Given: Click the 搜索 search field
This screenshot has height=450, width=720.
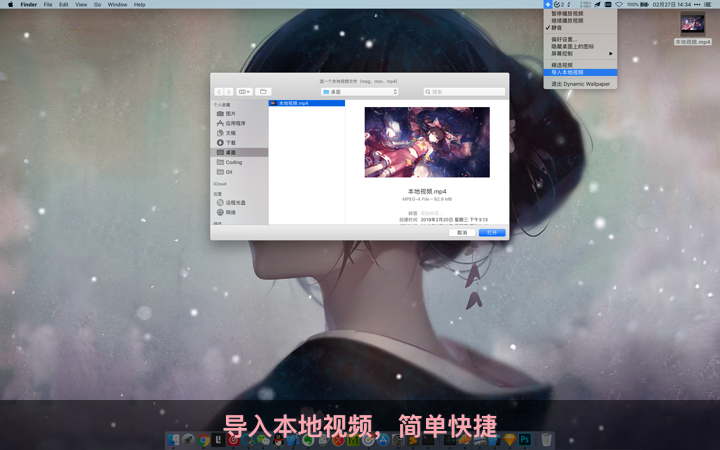Looking at the screenshot, I should pyautogui.click(x=464, y=92).
